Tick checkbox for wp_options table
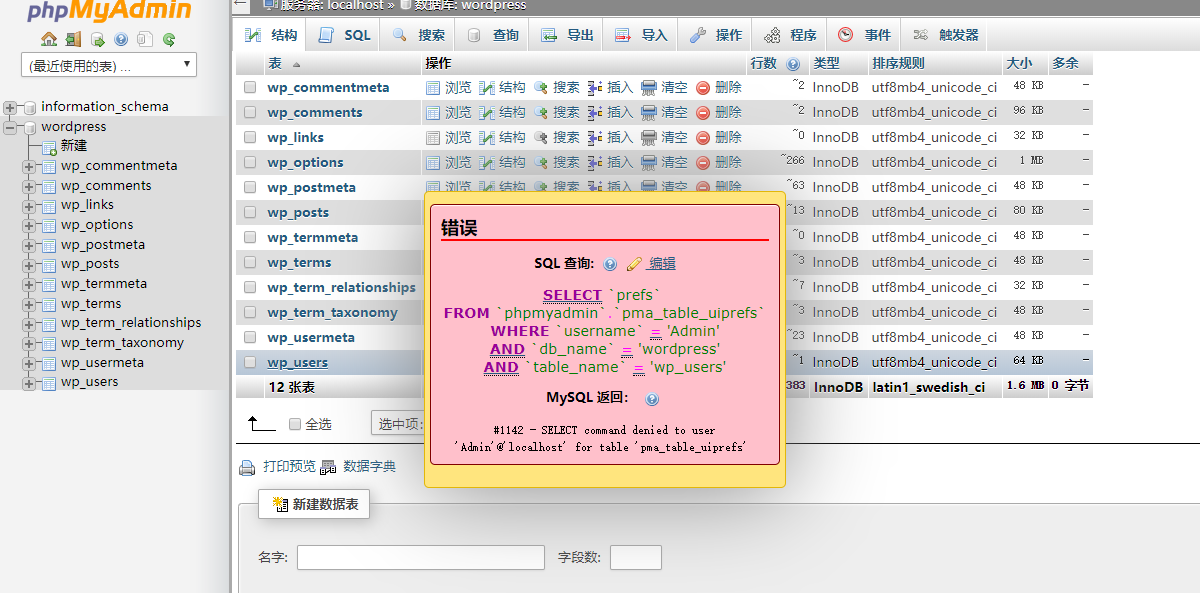 250,162
